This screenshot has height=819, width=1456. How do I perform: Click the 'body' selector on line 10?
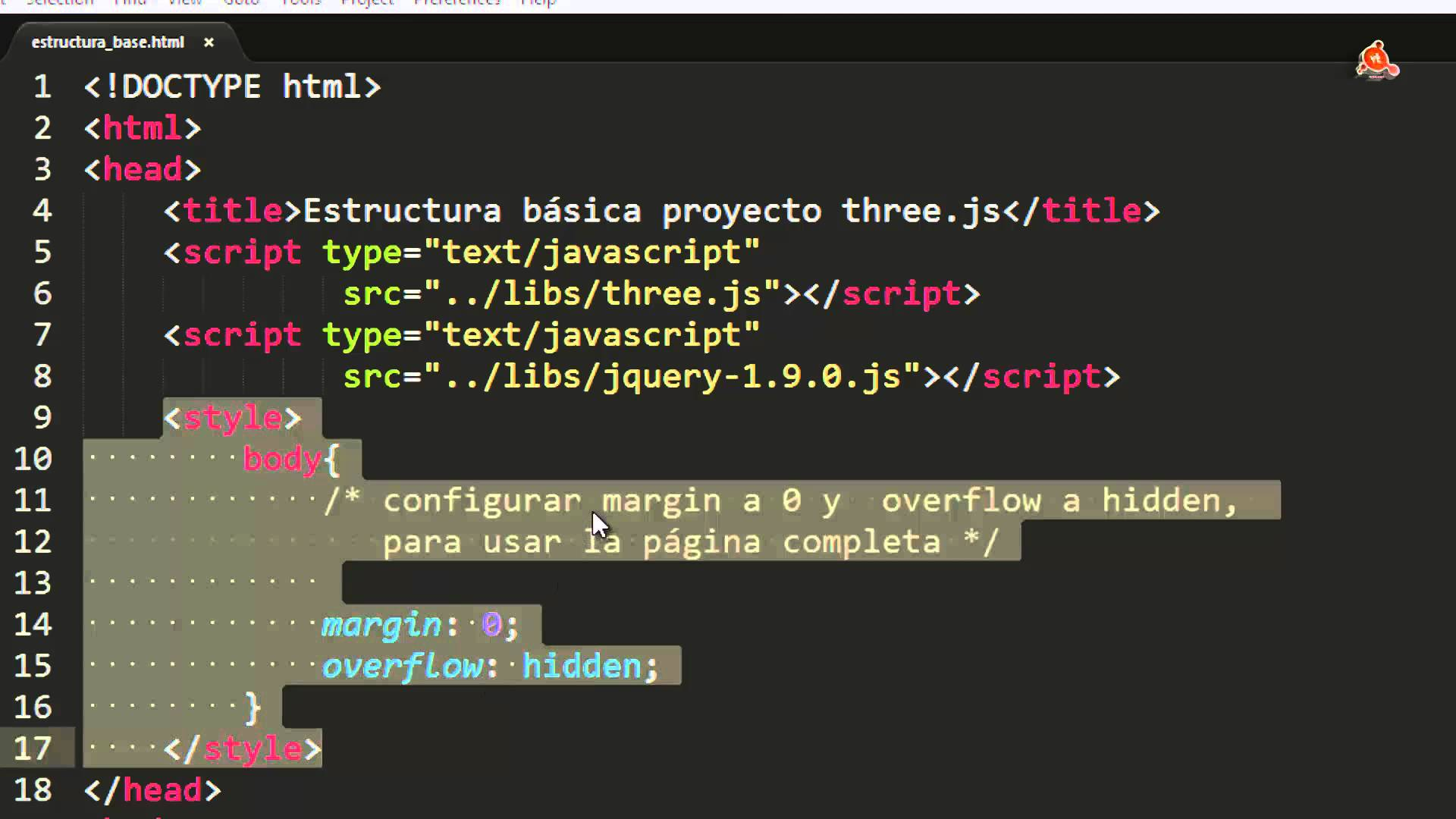tap(282, 460)
